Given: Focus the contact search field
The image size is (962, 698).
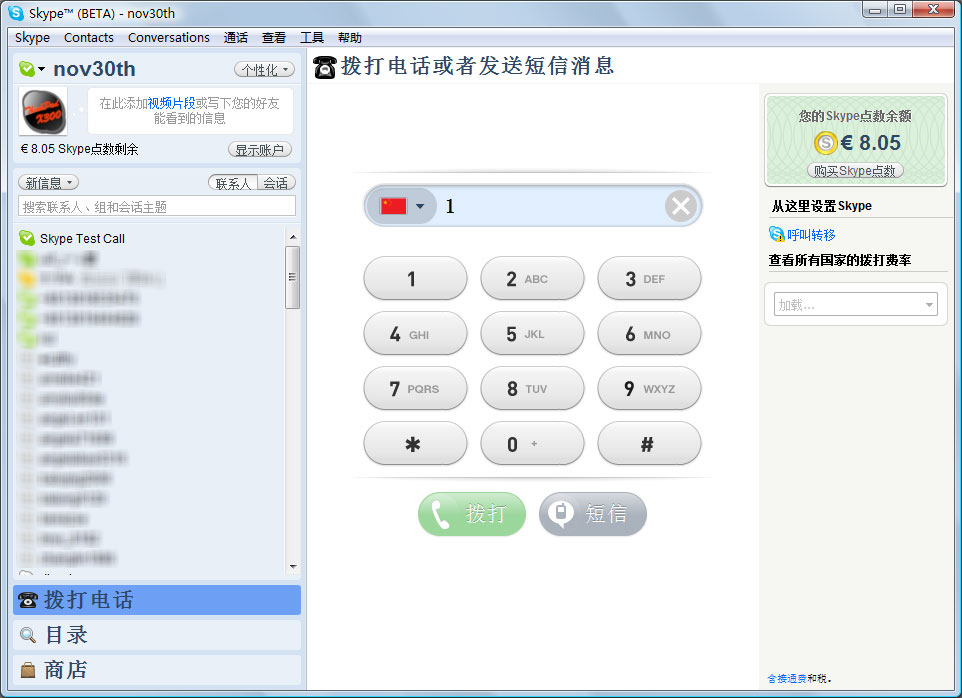Looking at the screenshot, I should pos(157,207).
